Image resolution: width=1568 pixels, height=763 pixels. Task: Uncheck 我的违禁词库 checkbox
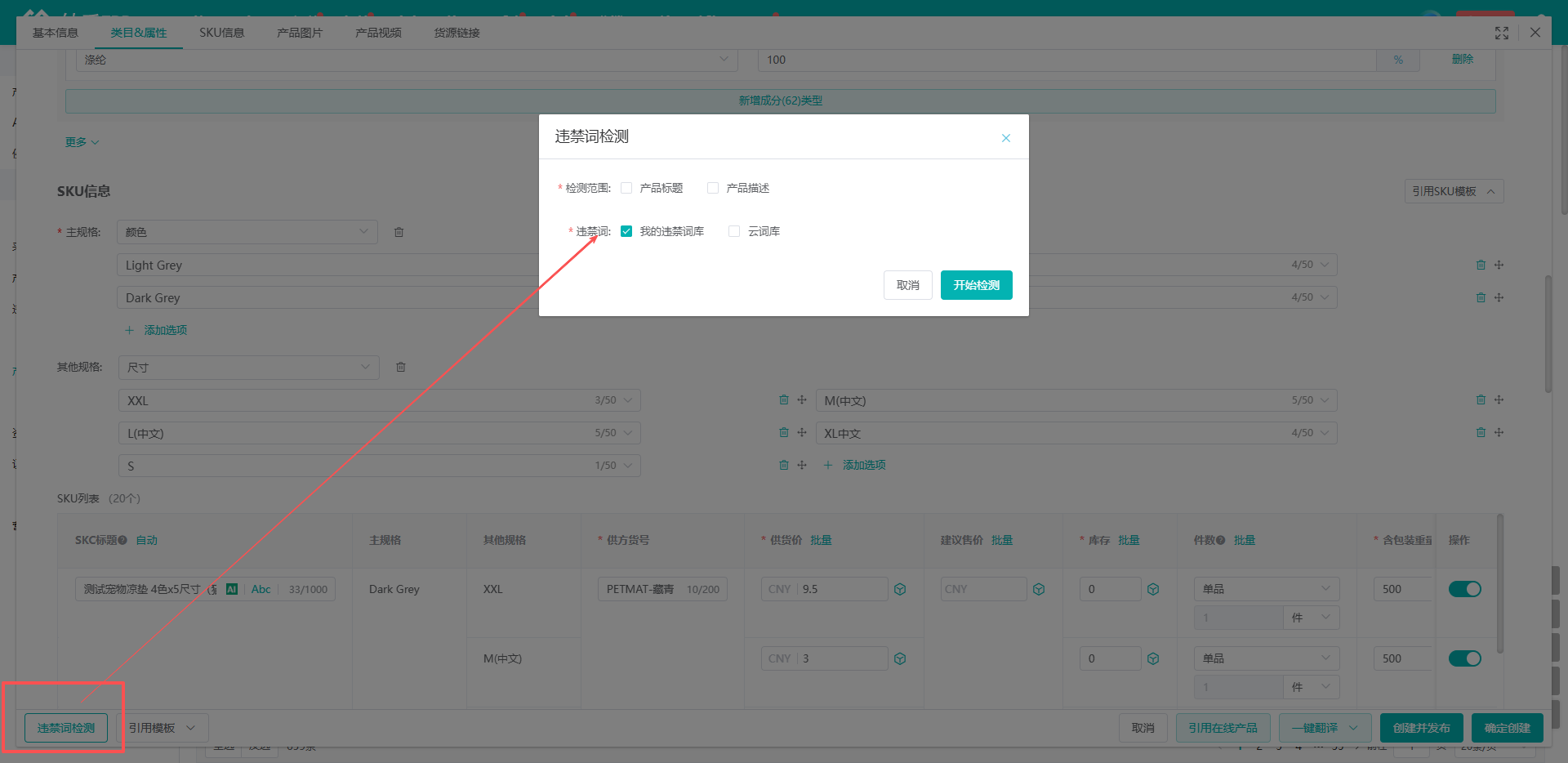point(626,231)
